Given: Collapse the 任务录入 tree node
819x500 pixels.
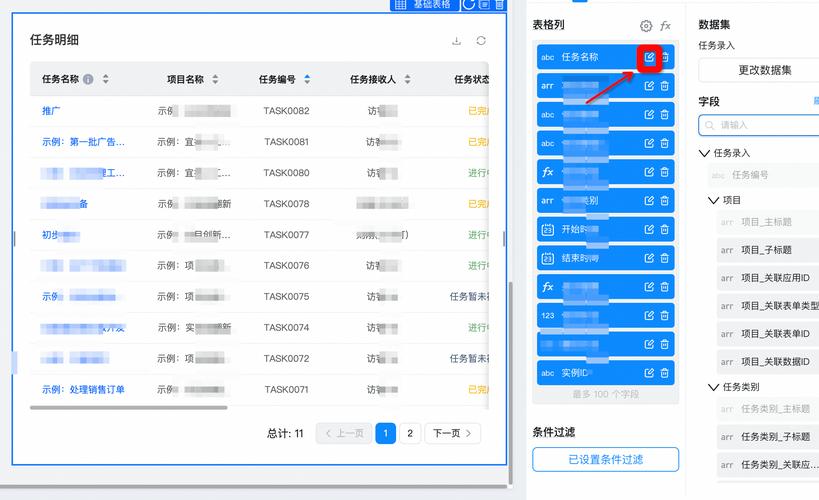Looking at the screenshot, I should tap(705, 153).
